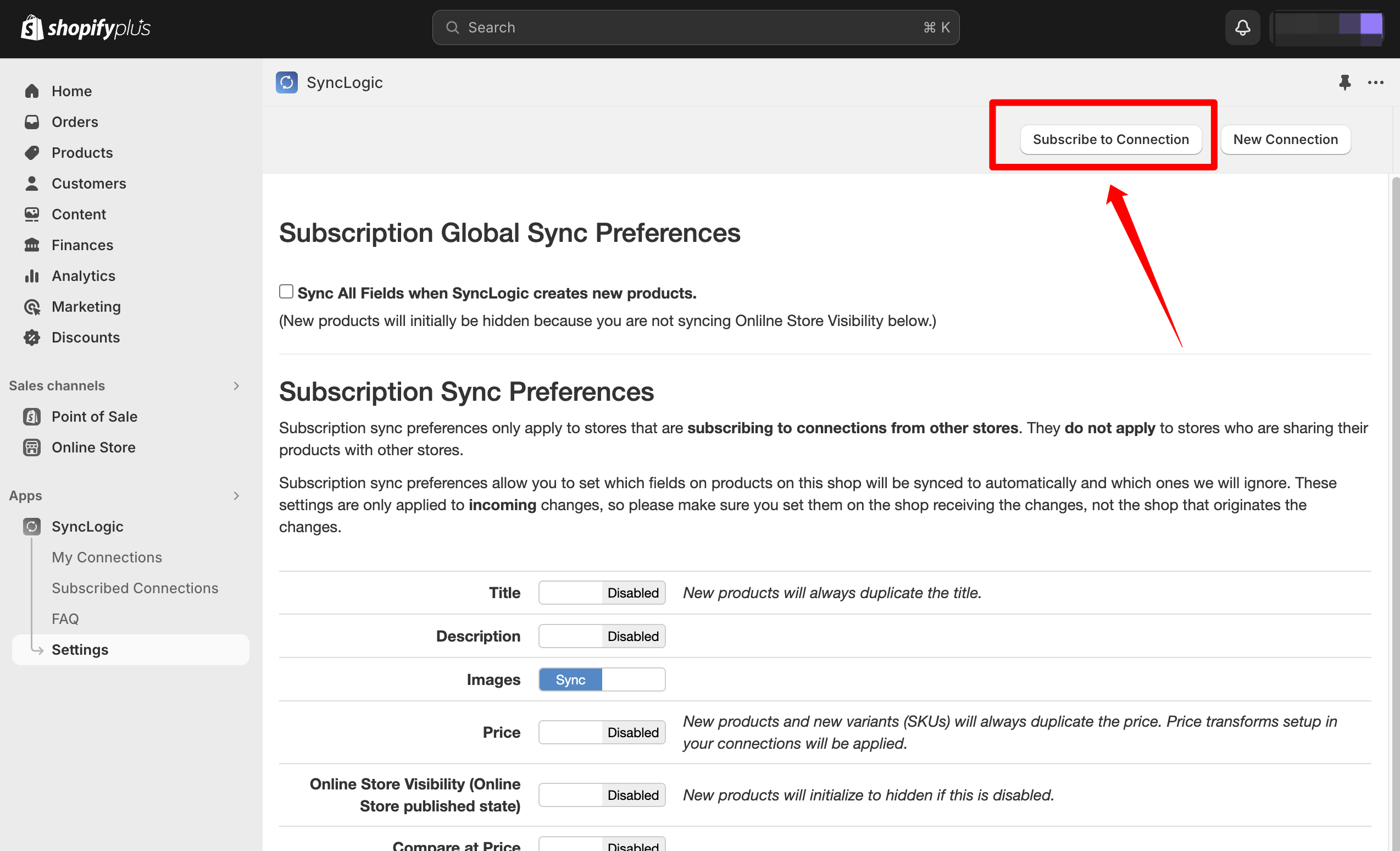Image resolution: width=1400 pixels, height=851 pixels.
Task: Toggle the Compare at Price switch
Action: point(602,844)
